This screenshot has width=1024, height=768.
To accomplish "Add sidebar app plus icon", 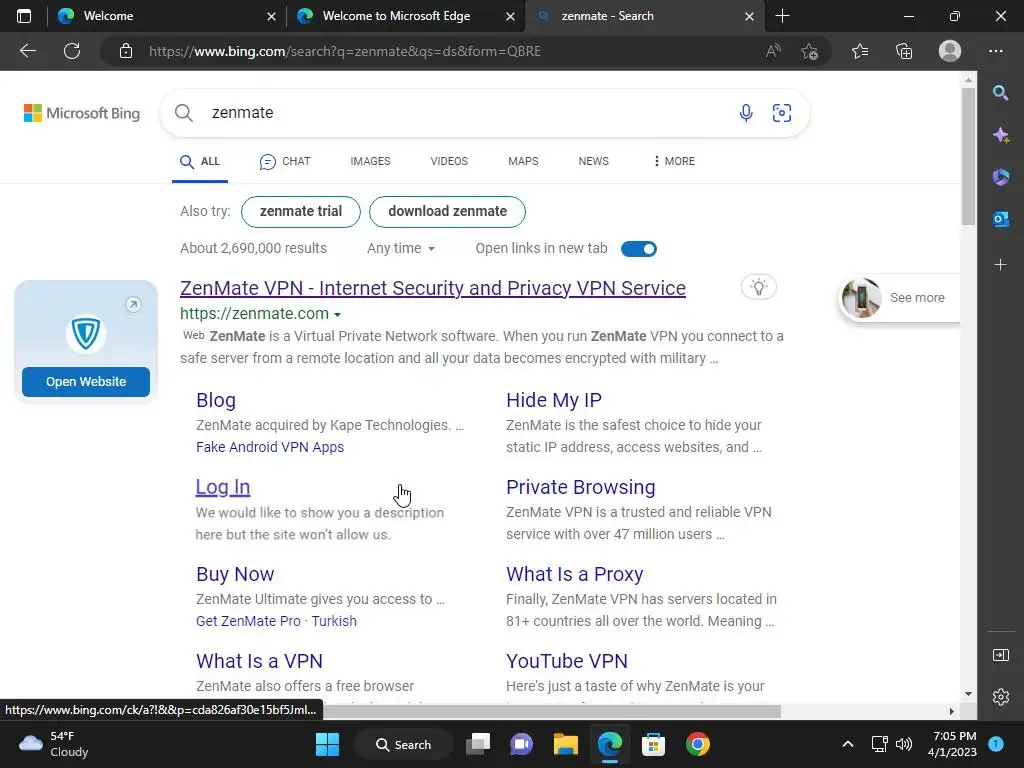I will (x=1000, y=264).
